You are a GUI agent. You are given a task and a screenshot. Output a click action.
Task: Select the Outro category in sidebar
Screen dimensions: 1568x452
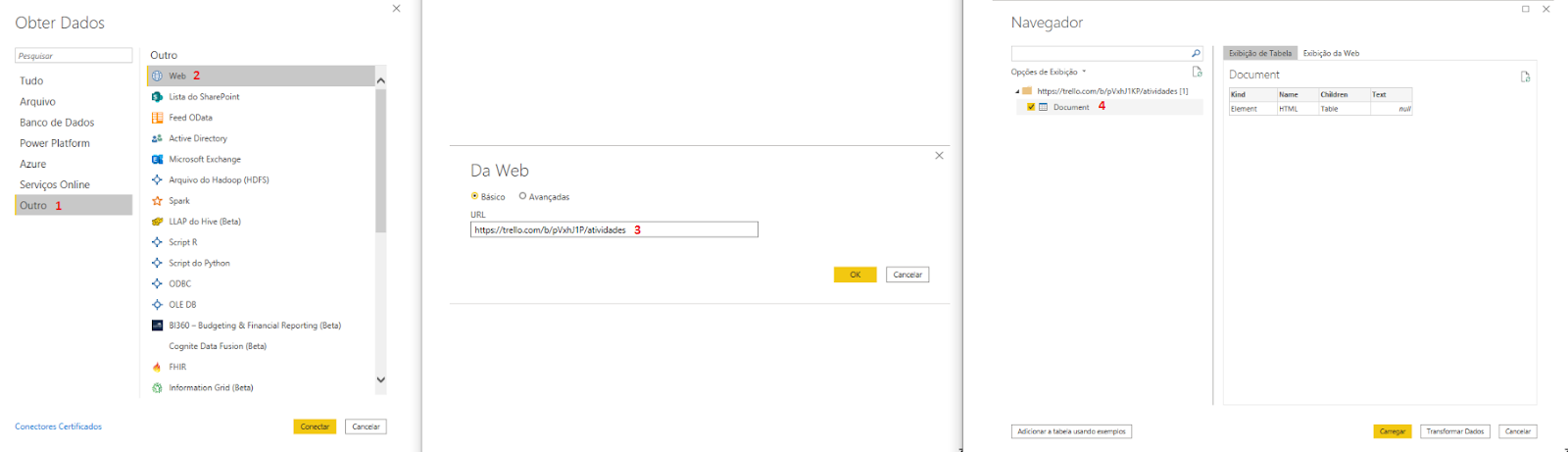[x=73, y=205]
